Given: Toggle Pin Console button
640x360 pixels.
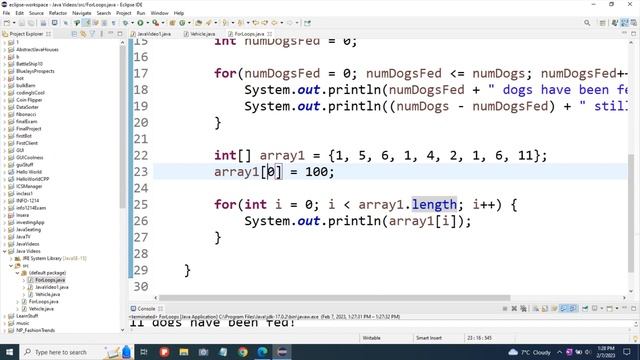Looking at the screenshot, I should [x=585, y=309].
